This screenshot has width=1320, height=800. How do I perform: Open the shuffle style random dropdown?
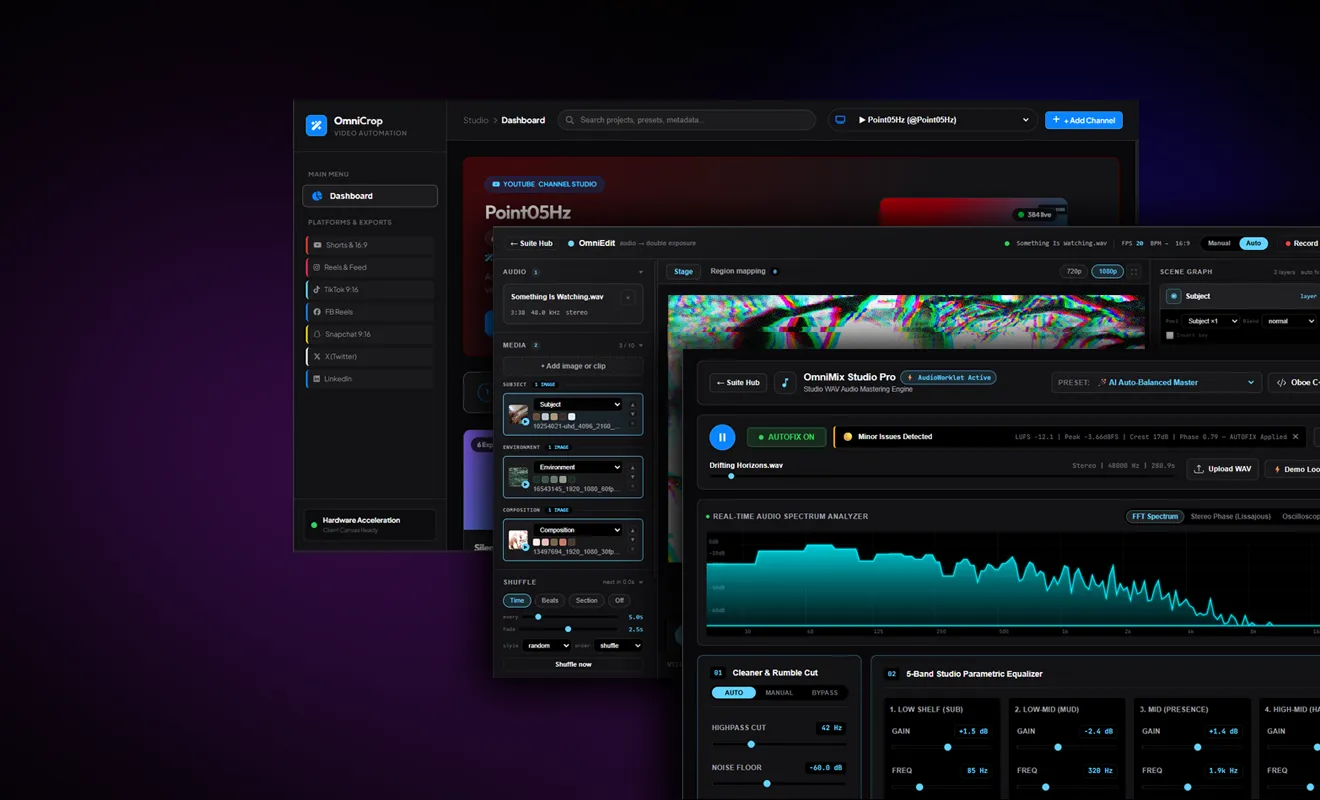coord(546,646)
